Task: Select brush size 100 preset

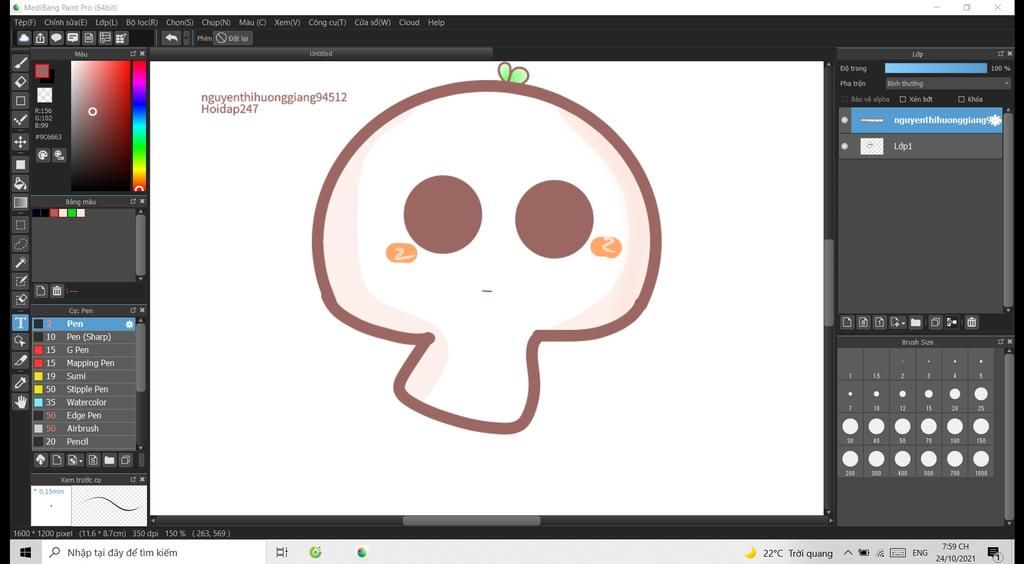Action: 955,428
